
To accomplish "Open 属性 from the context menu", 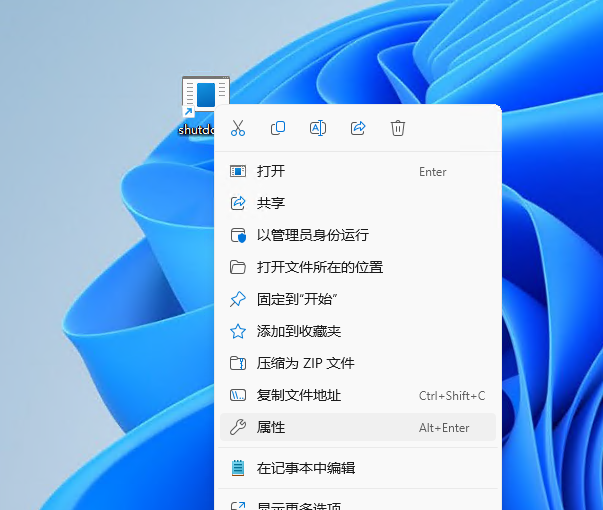I will [358, 427].
